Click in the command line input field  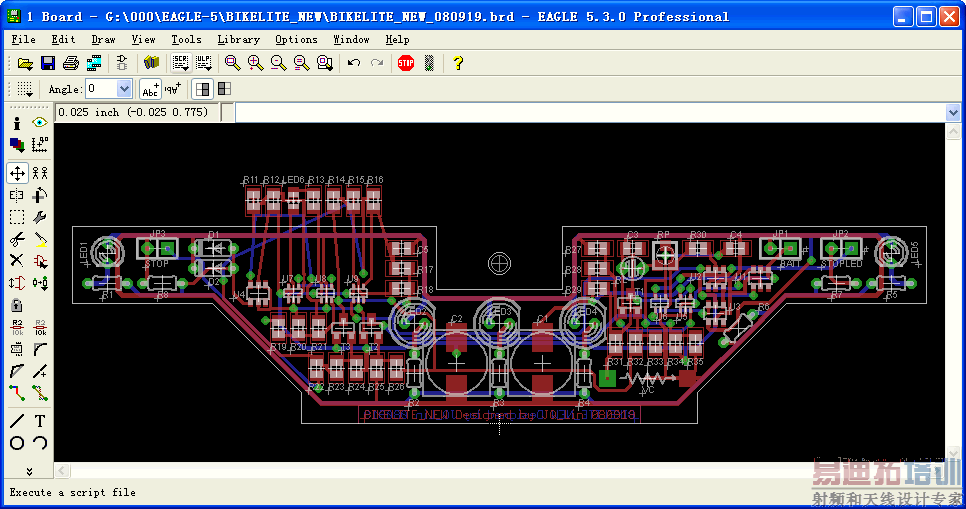click(x=590, y=113)
